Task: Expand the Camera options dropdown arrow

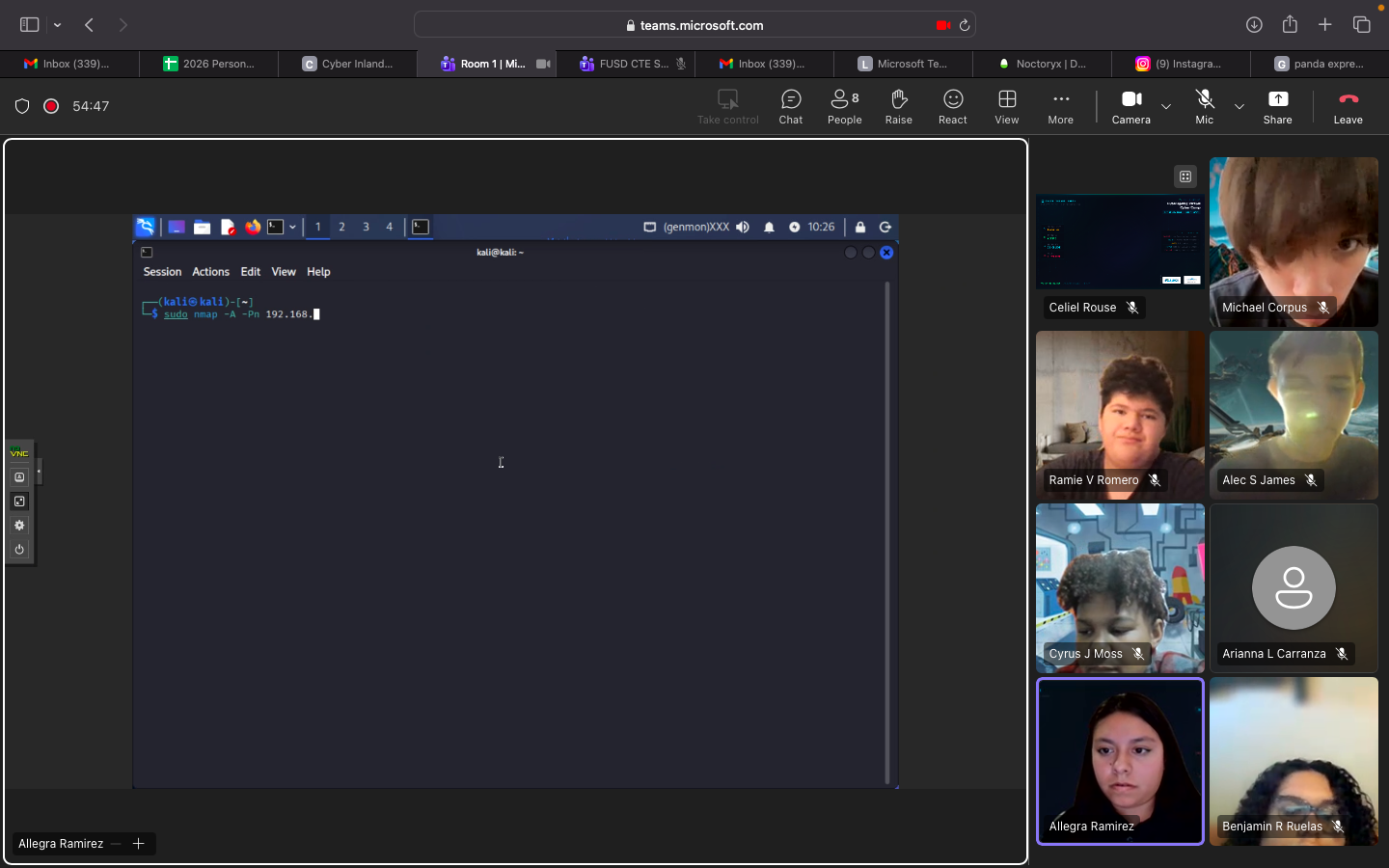Action: click(1166, 106)
